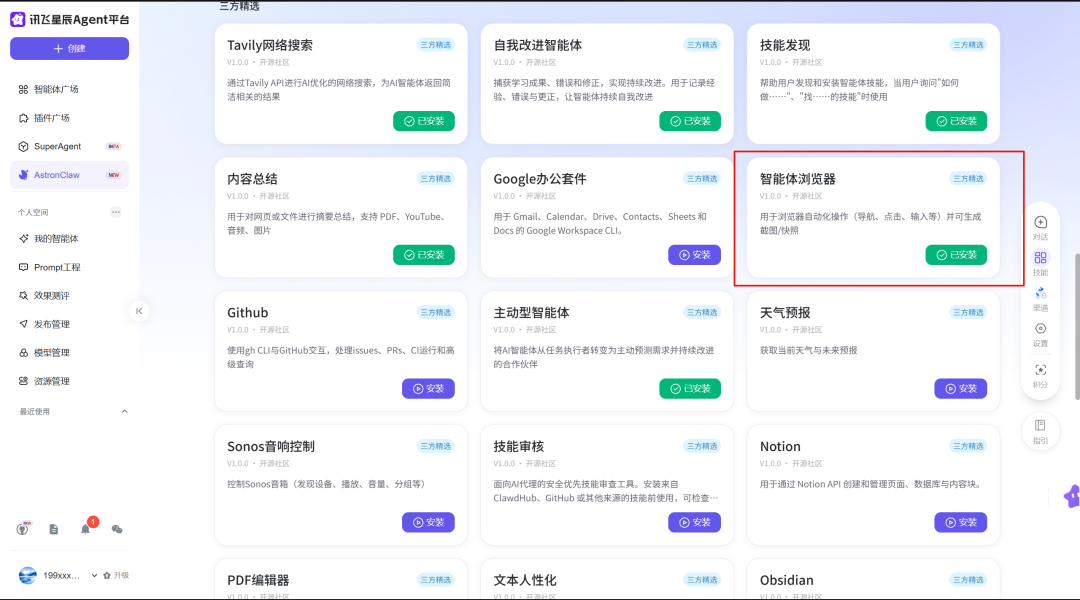
Task: Collapse the 最近使用 section
Action: [124, 411]
